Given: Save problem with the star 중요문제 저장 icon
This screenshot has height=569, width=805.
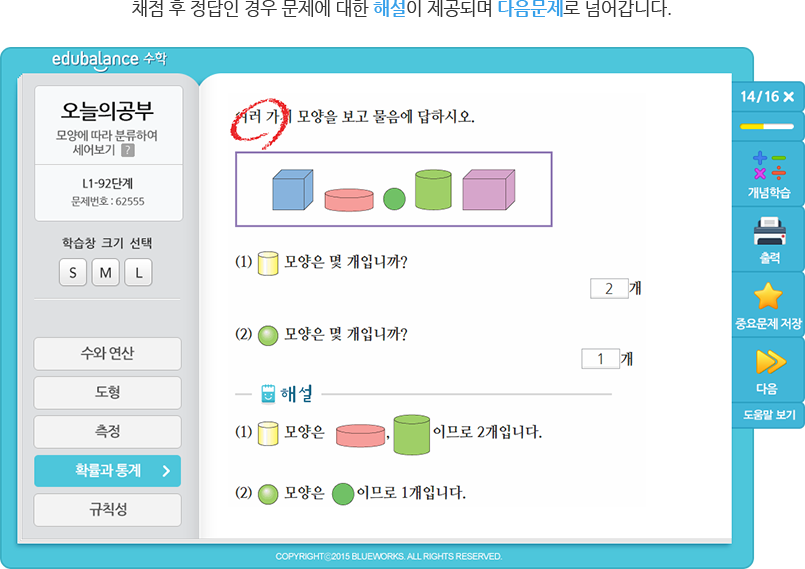Looking at the screenshot, I should (768, 296).
